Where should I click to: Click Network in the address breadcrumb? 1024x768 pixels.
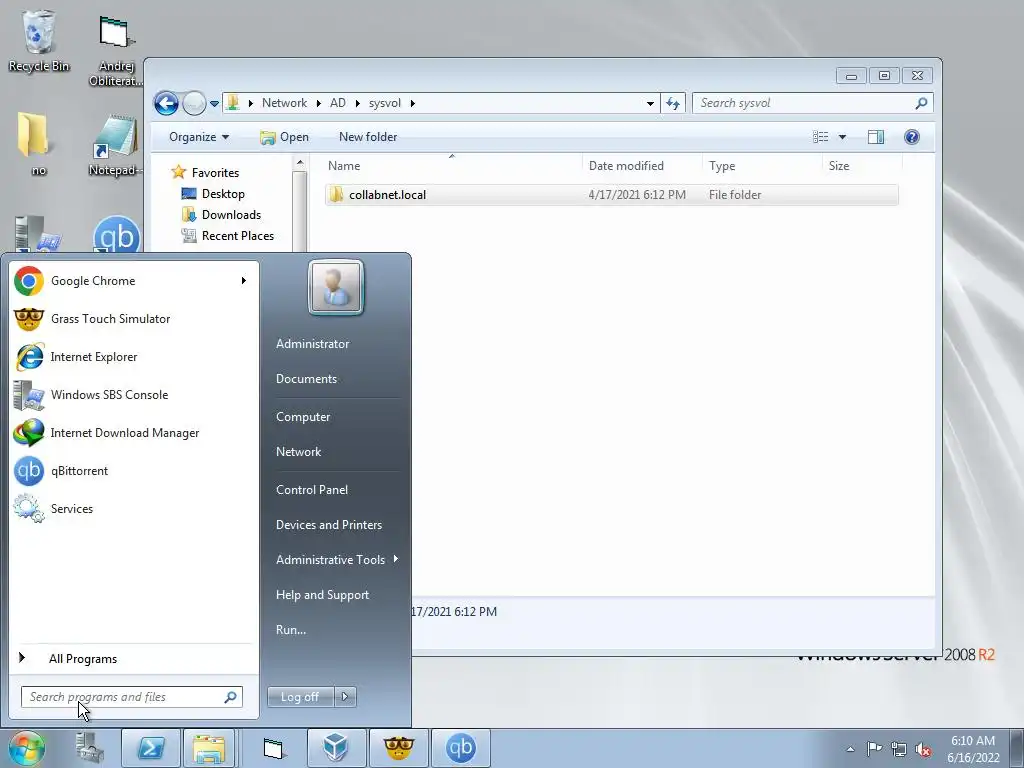click(x=284, y=103)
